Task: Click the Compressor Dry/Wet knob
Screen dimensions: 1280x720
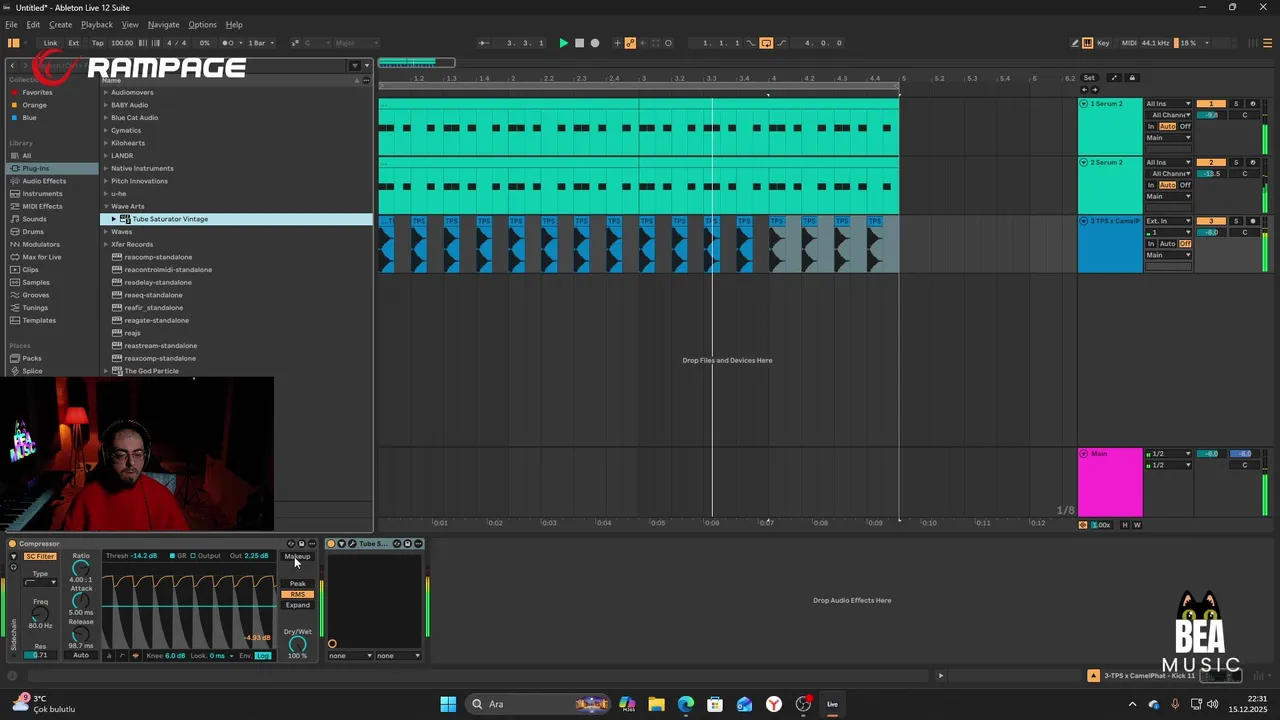Action: tap(298, 644)
